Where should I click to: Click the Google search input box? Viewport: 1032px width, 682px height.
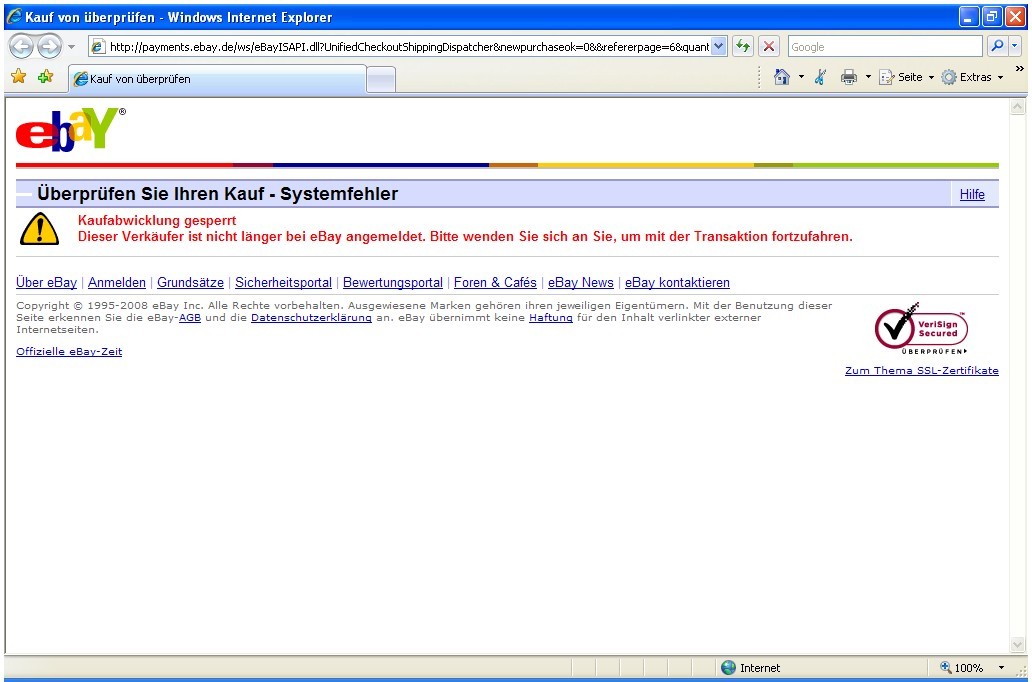(x=885, y=47)
